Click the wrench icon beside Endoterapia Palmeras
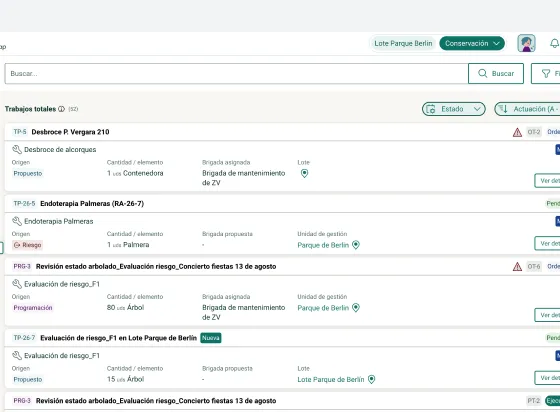 [17, 221]
